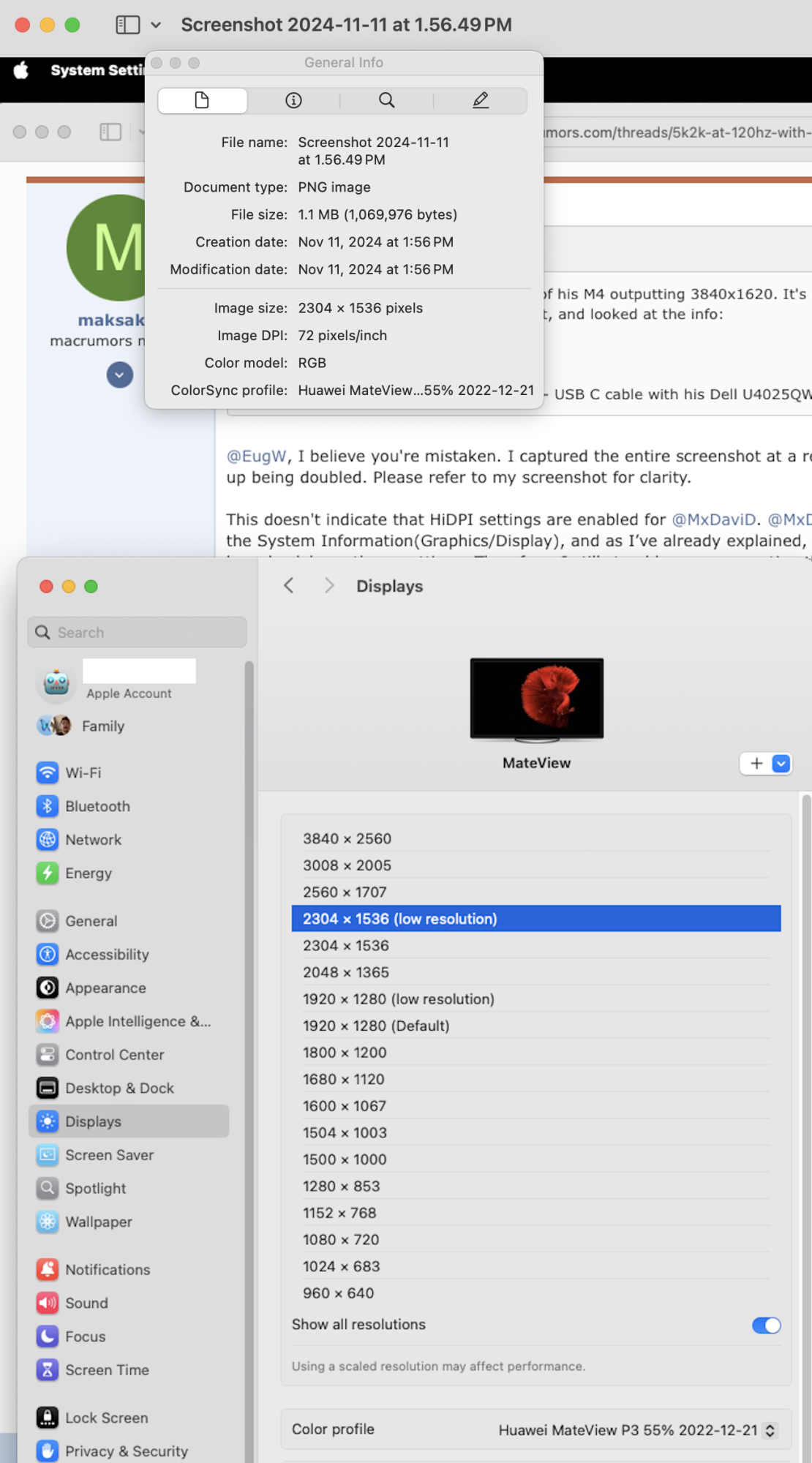Select 3840 × 2560 resolution
The width and height of the screenshot is (812, 1463).
click(536, 840)
